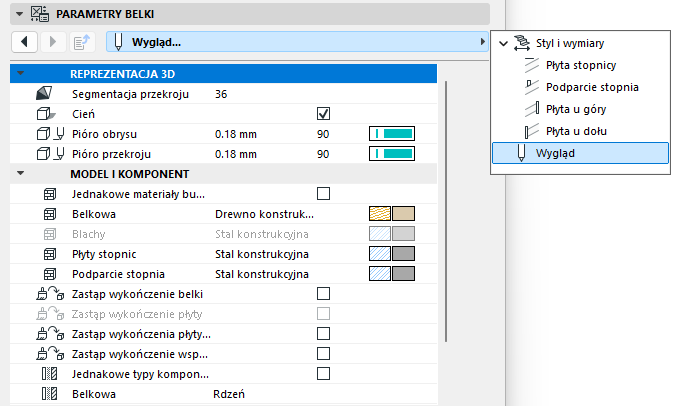Select the Rdzeń component value

tap(229, 394)
